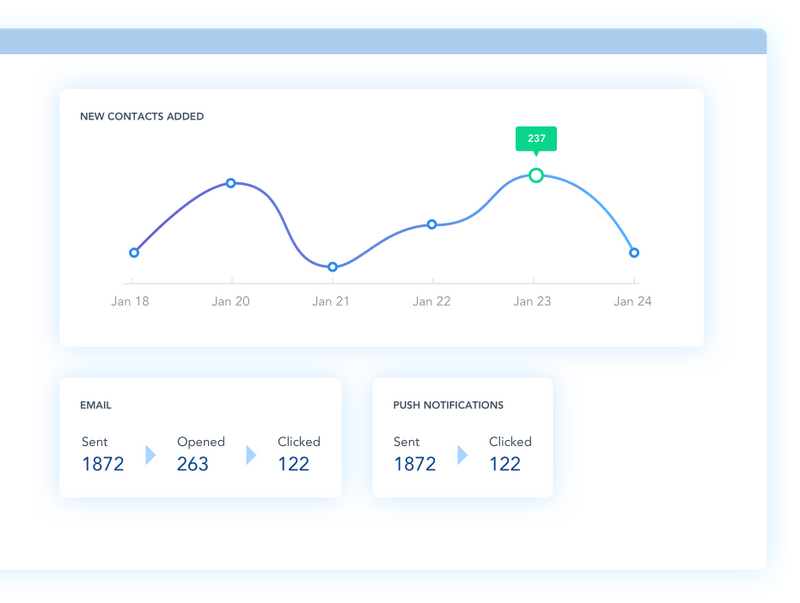Image resolution: width=800 pixels, height=603 pixels.
Task: Click the Jan 20 axis label
Action: pyautogui.click(x=231, y=302)
